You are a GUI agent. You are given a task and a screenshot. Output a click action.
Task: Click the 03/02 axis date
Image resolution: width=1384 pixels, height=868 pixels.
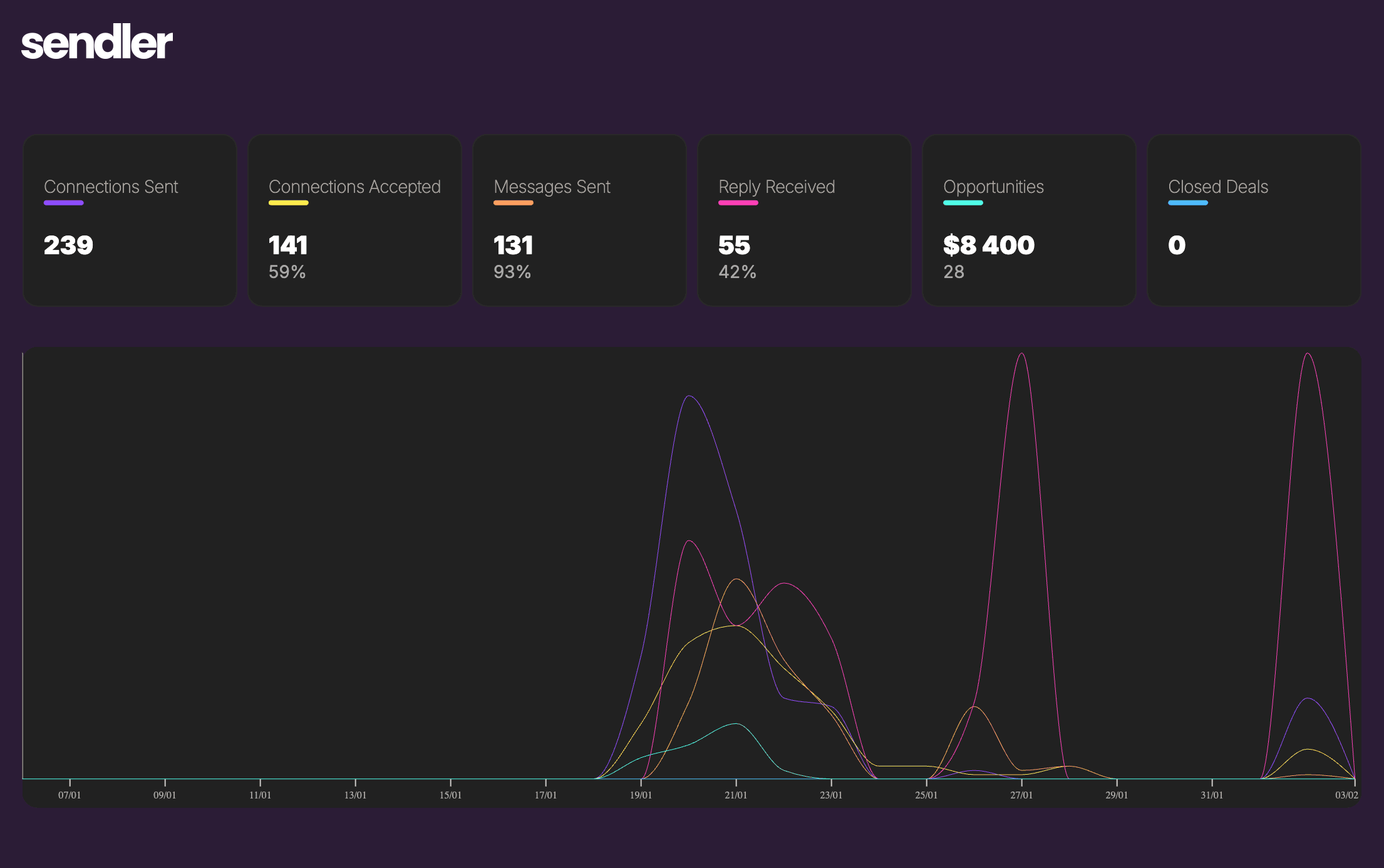(1346, 795)
